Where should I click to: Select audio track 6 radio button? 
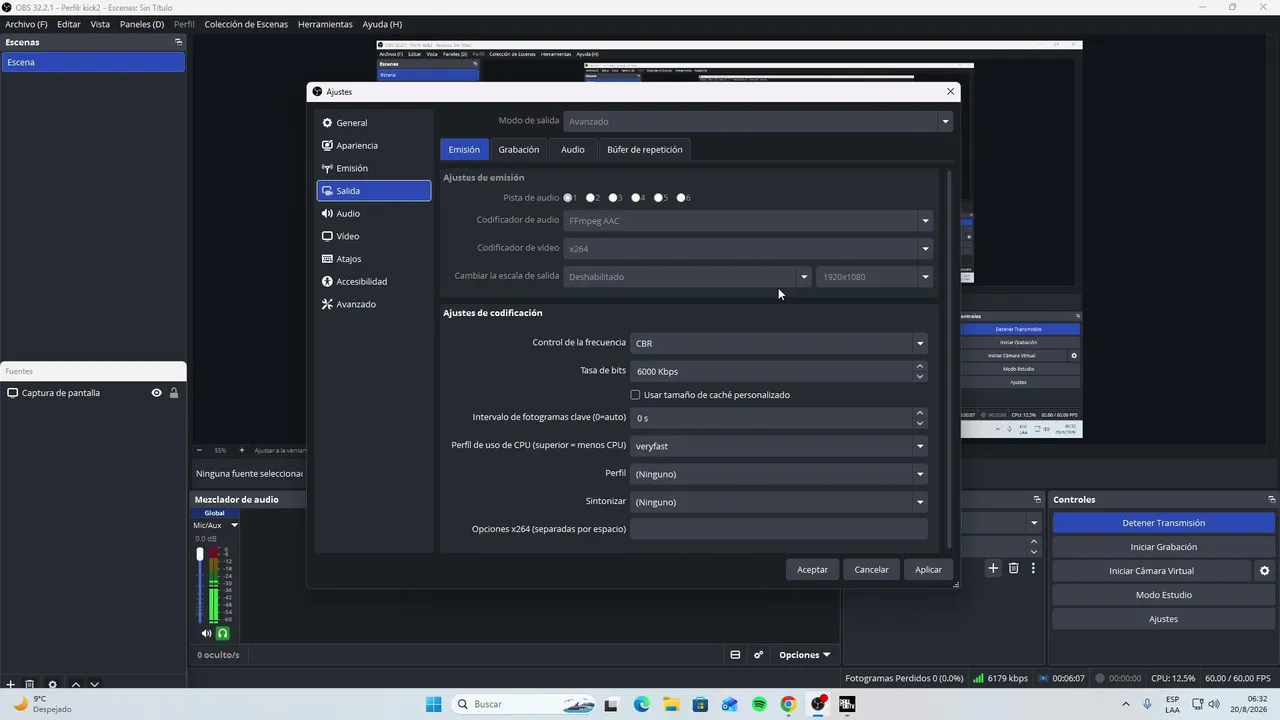pyautogui.click(x=681, y=198)
